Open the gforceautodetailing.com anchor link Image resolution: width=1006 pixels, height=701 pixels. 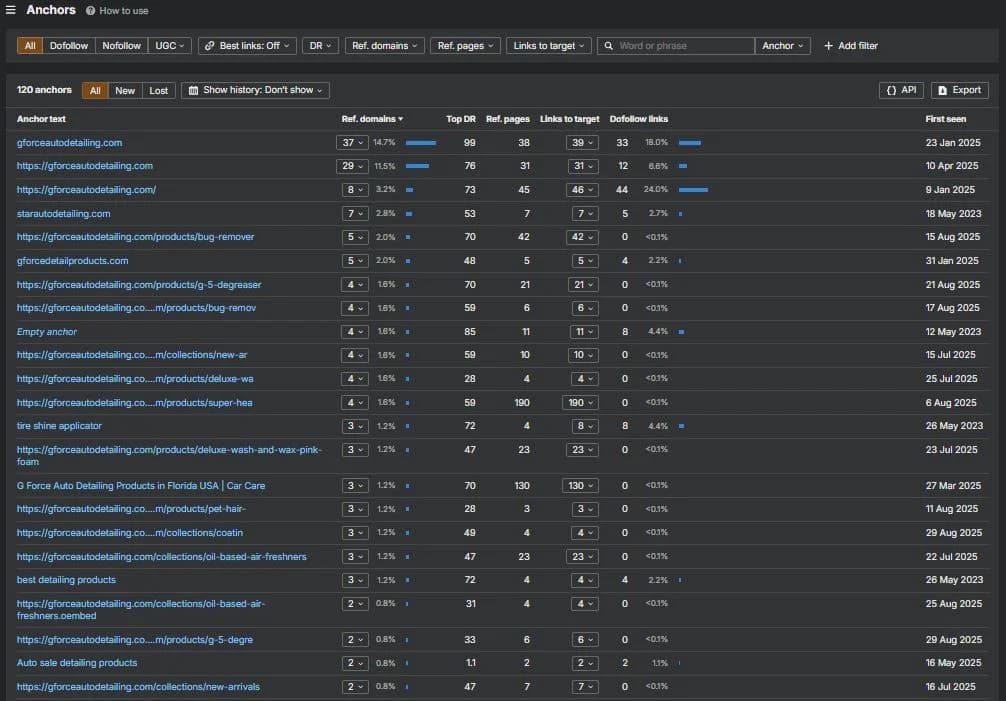(x=69, y=142)
